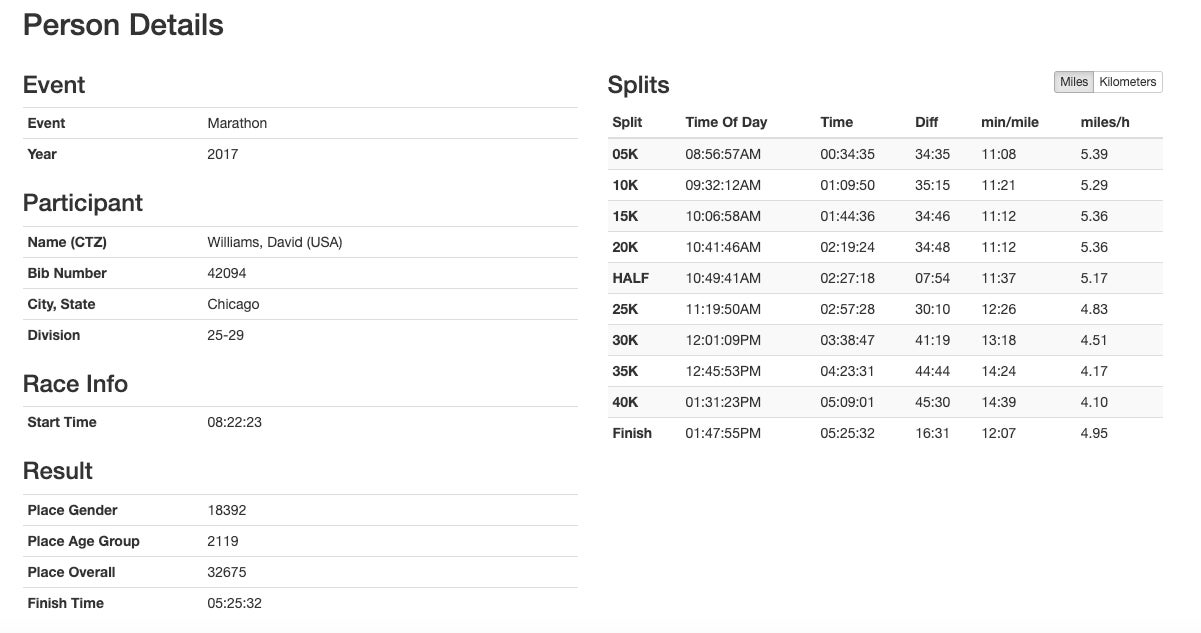Click the Person Details page heading
Image resolution: width=1201 pixels, height=633 pixels.
point(123,25)
